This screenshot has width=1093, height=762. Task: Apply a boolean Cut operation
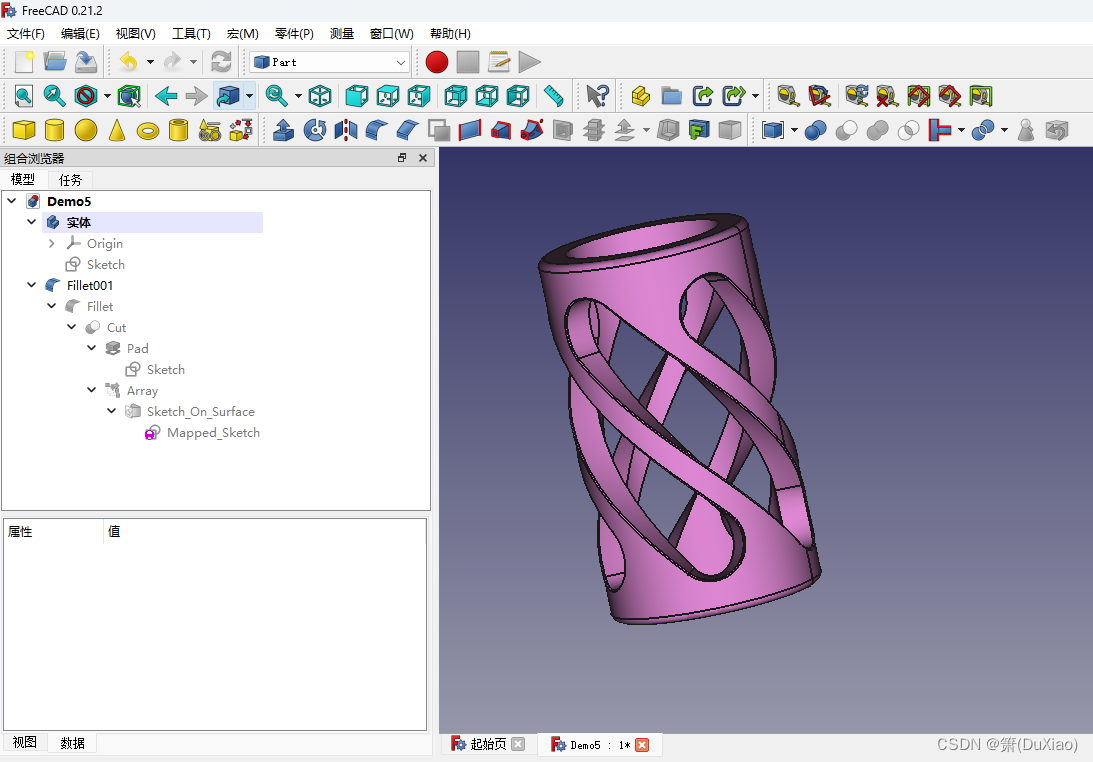point(846,130)
